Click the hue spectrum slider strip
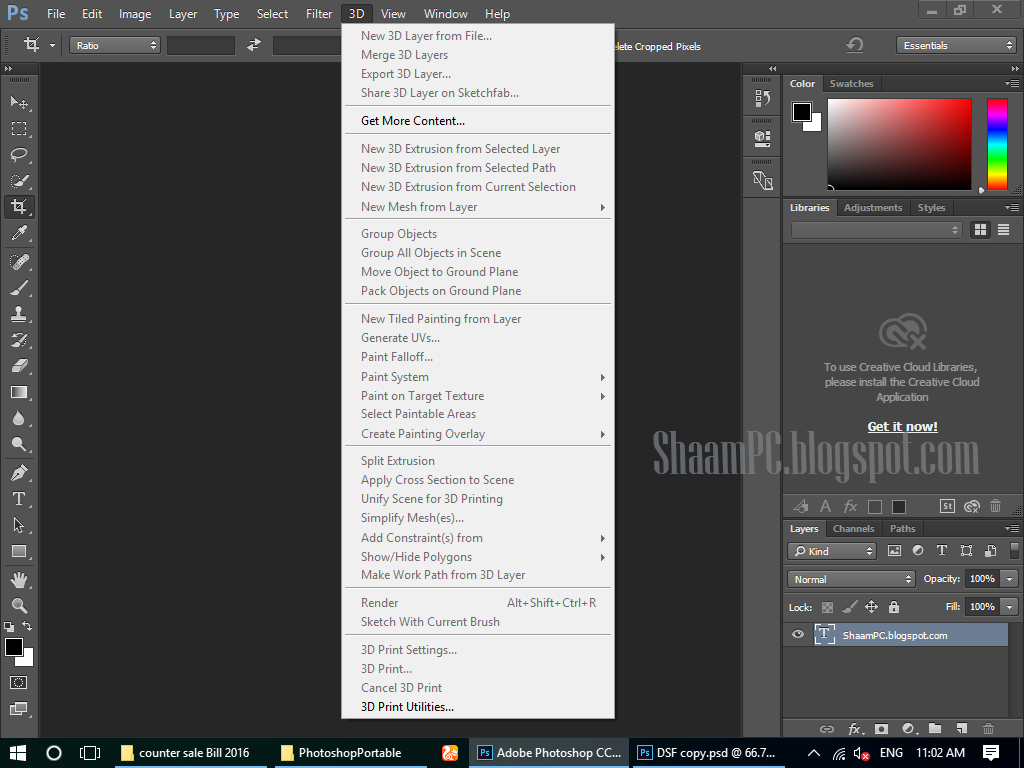Image resolution: width=1024 pixels, height=768 pixels. click(x=997, y=144)
